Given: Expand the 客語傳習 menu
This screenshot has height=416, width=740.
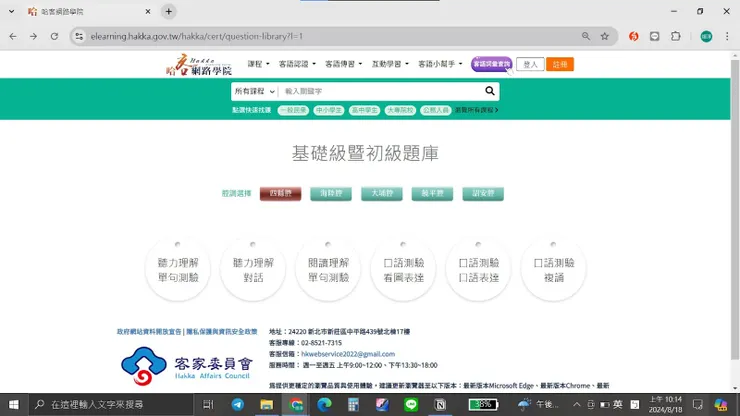Looking at the screenshot, I should click(343, 64).
